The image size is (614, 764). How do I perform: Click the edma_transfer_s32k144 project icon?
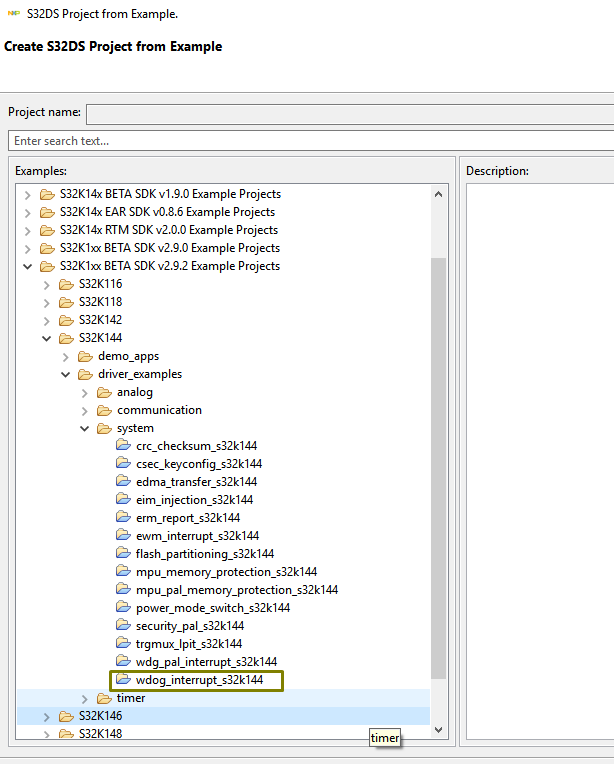(123, 481)
